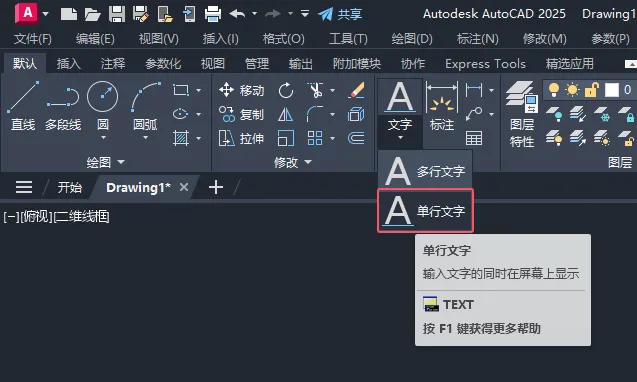This screenshot has width=637, height=382.
Task: Select the mirror tool icon
Action: click(x=286, y=115)
